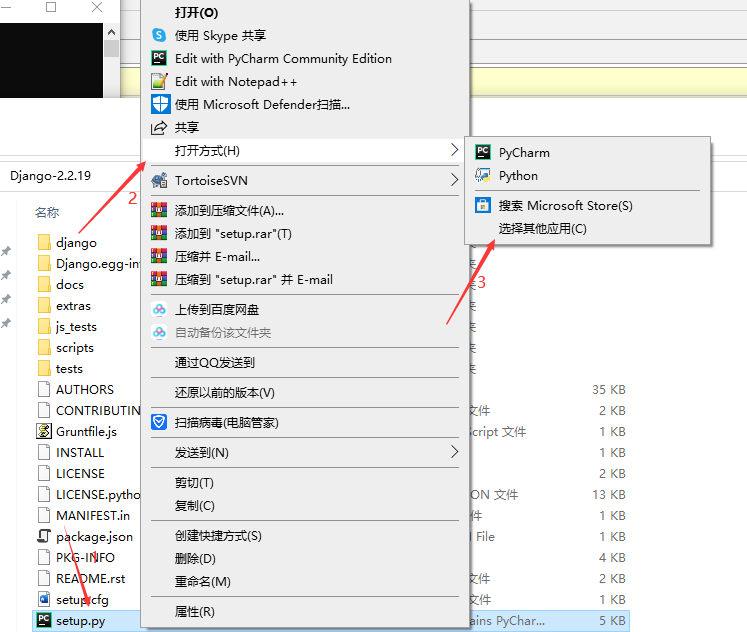747x632 pixels.
Task: Click the Gruntfile.js script icon
Action: coord(44,431)
